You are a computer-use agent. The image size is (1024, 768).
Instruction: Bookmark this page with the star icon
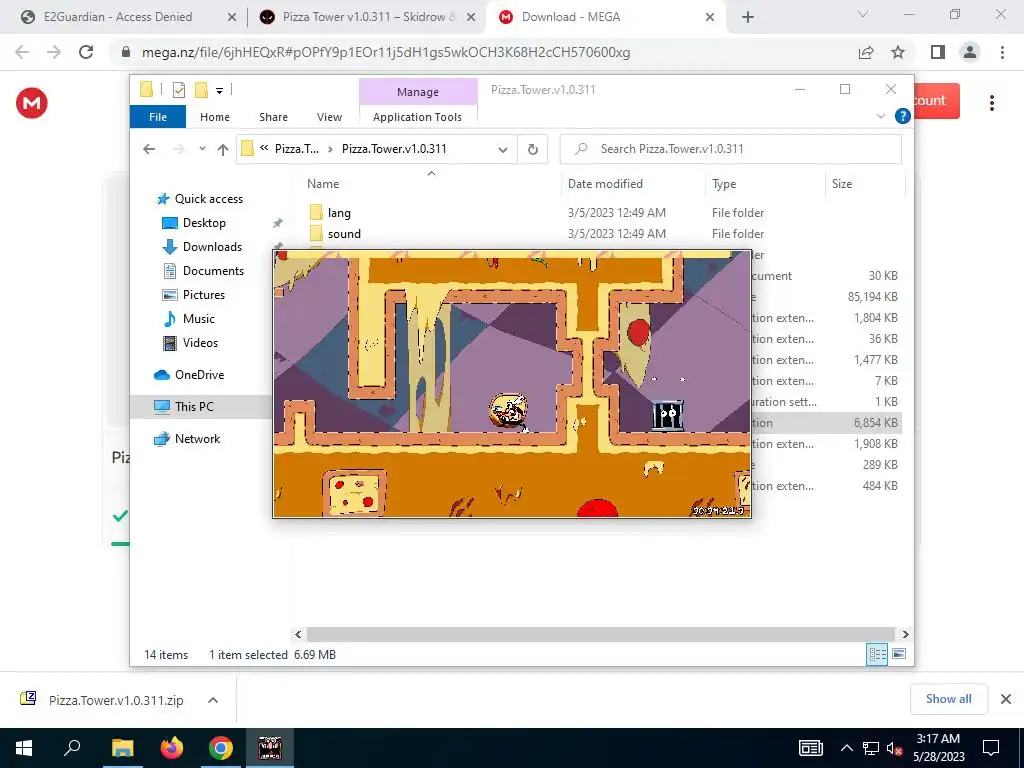pyautogui.click(x=898, y=52)
